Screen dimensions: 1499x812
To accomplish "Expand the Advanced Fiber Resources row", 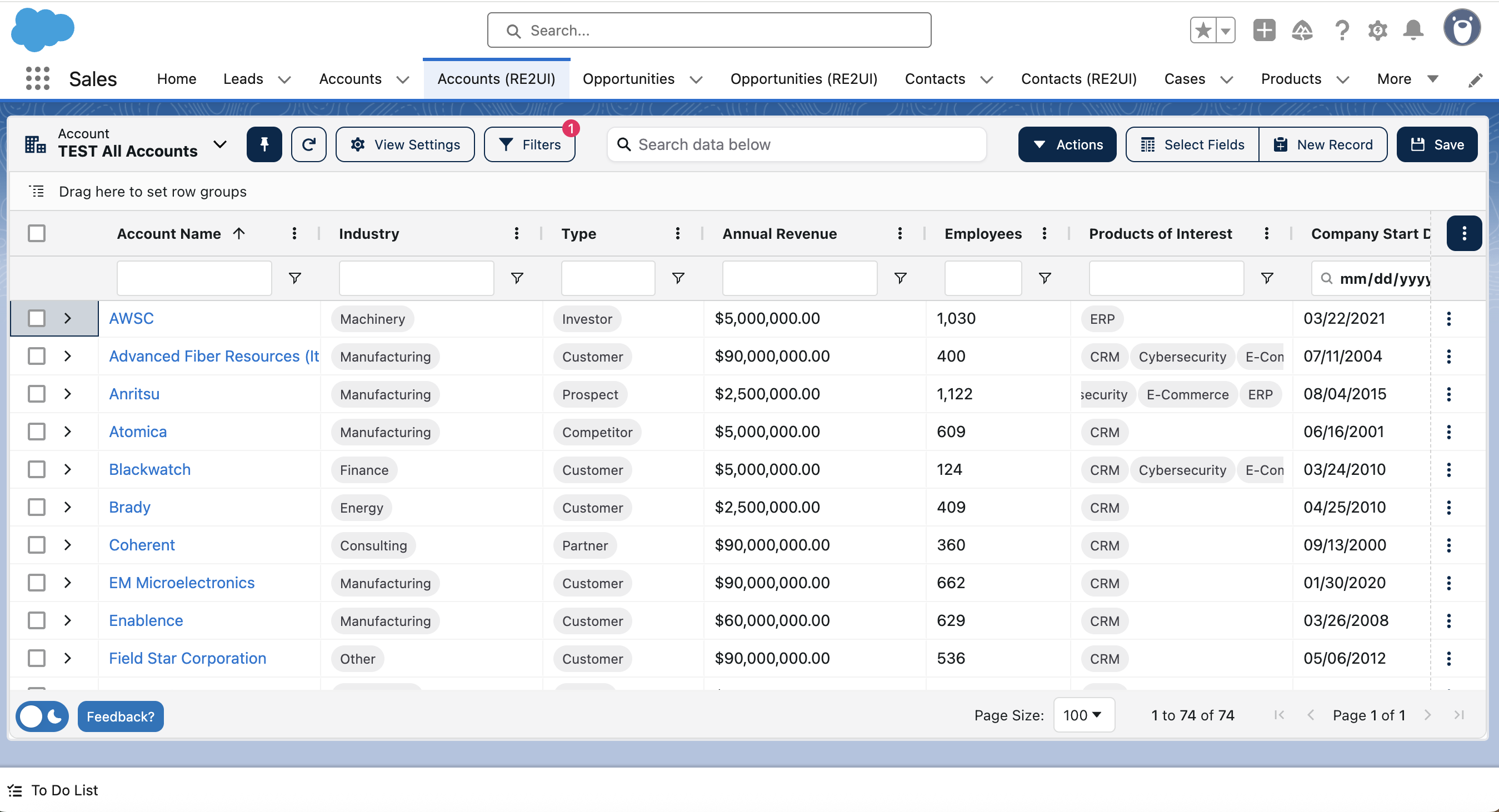I will [67, 356].
